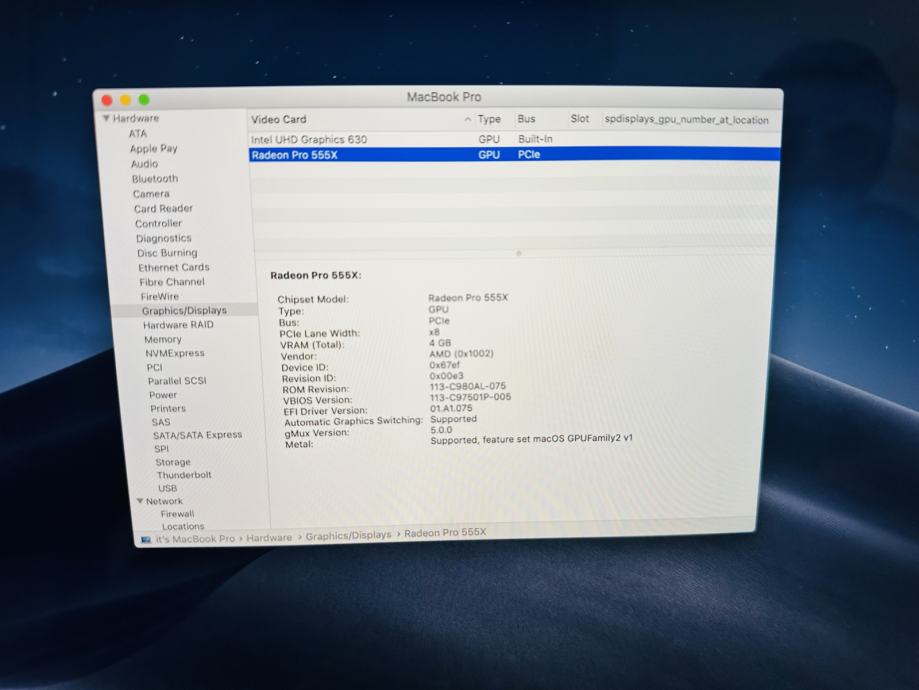Click VBIOS Version 113-C97501P-005
Image resolution: width=919 pixels, height=690 pixels.
coord(470,397)
